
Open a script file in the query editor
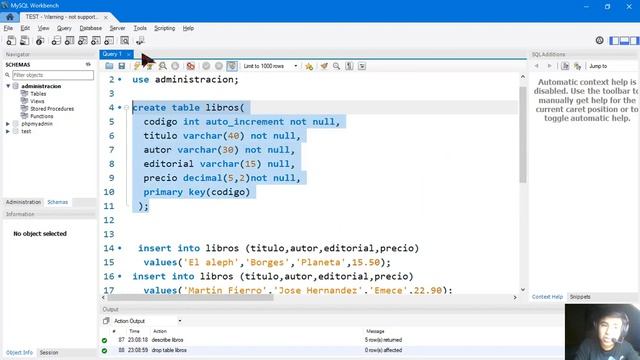[109, 66]
